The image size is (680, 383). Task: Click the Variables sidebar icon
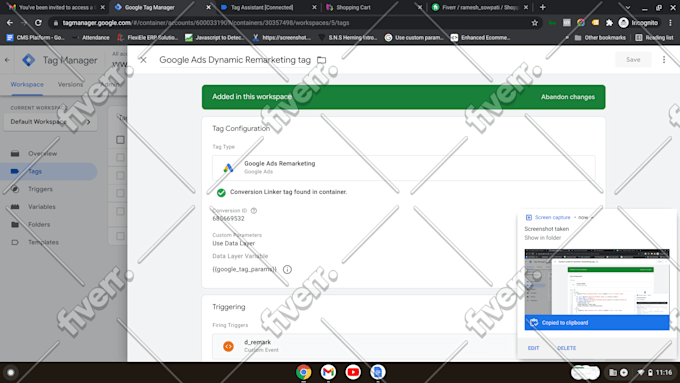[x=15, y=207]
